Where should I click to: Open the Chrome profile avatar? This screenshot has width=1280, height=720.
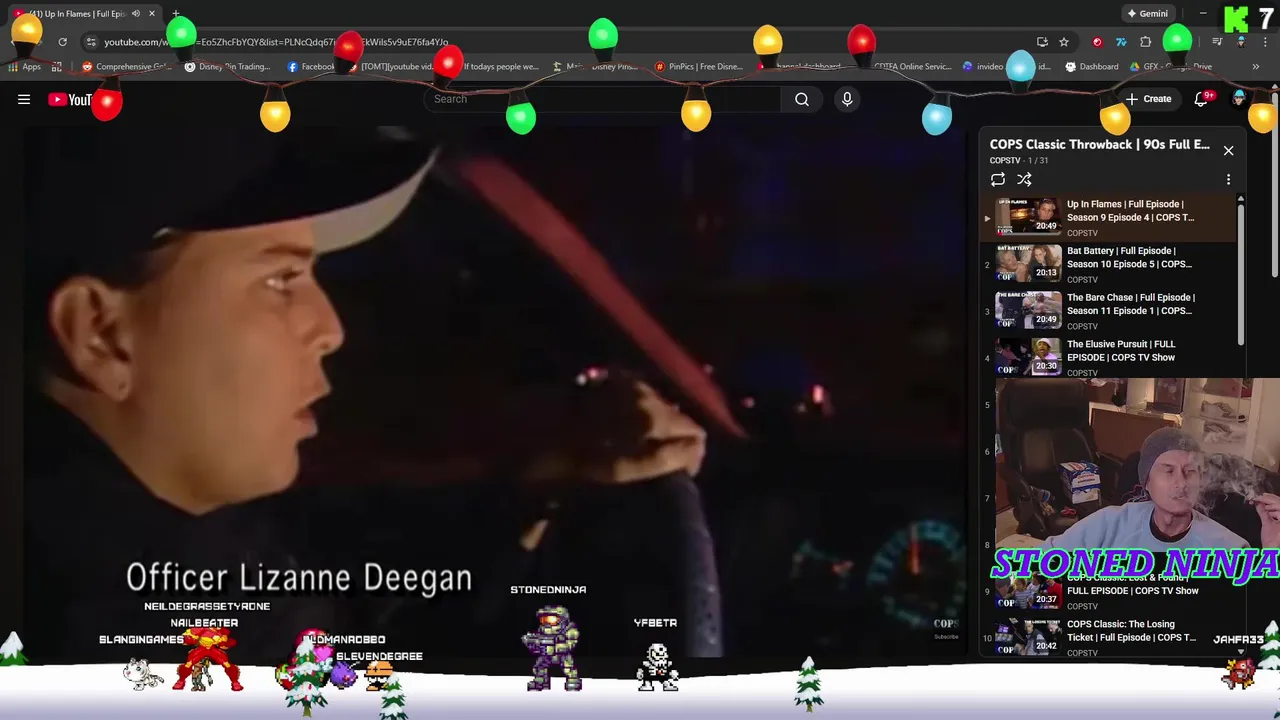1241,42
